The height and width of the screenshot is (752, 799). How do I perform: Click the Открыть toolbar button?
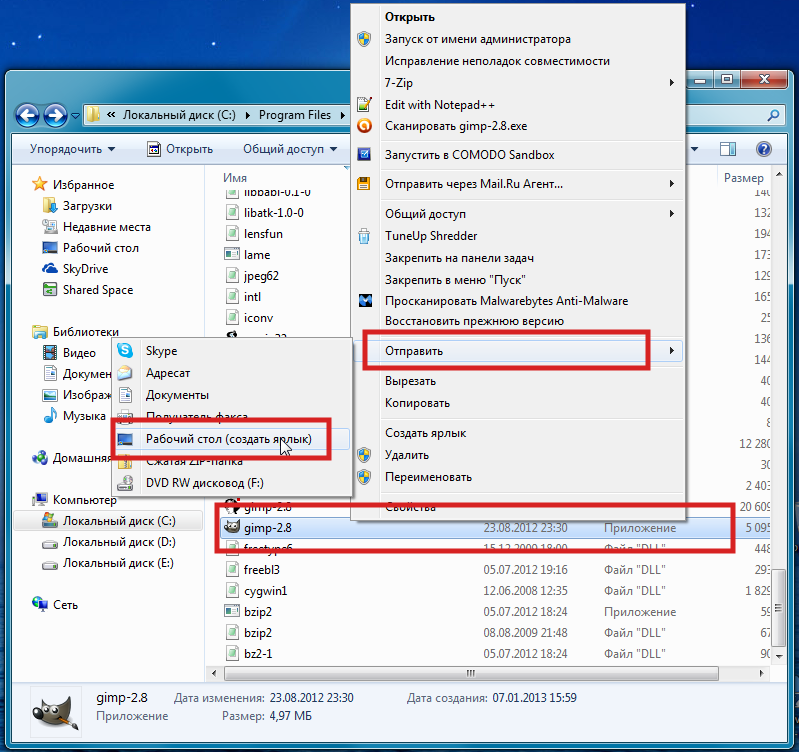180,149
